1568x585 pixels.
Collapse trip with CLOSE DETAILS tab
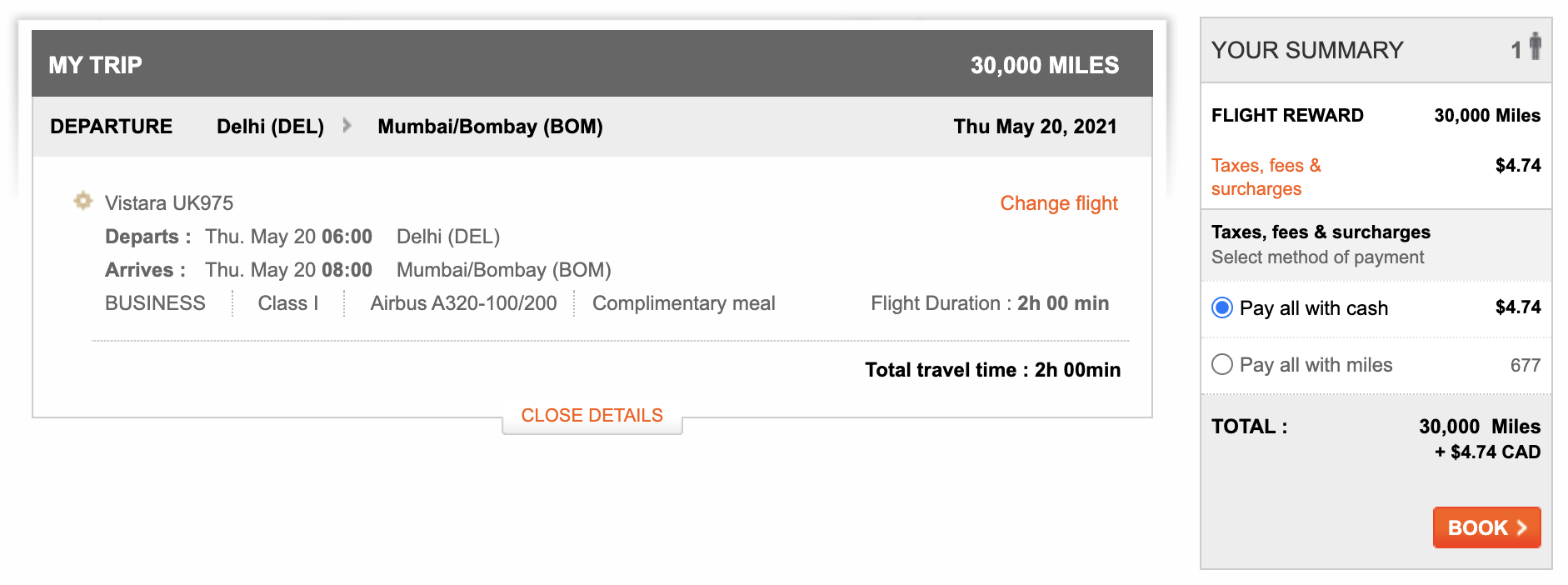592,415
